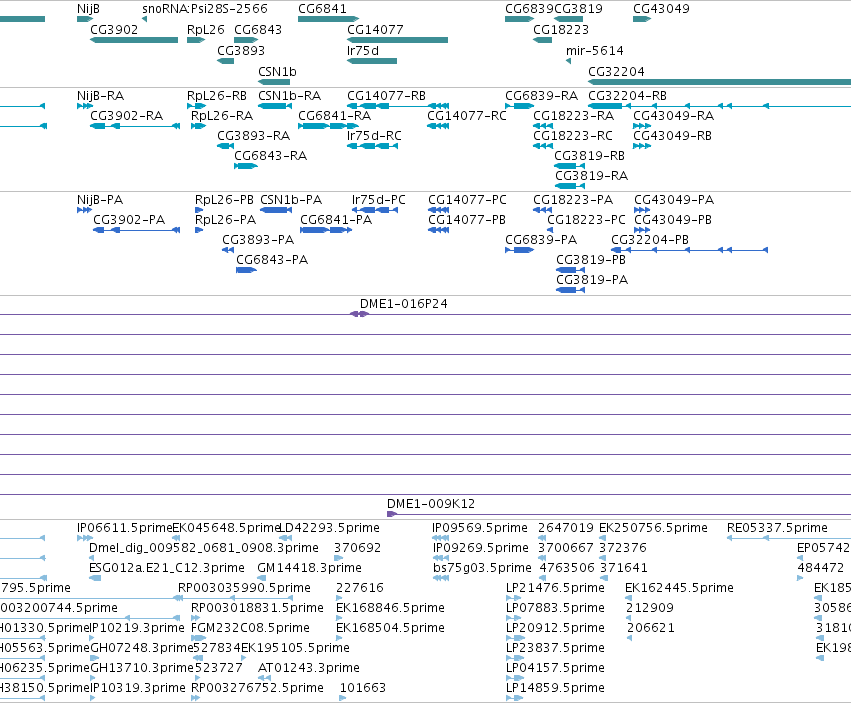This screenshot has width=851, height=703.
Task: Select the IP09569.5prime EST entry
Action: [x=440, y=538]
